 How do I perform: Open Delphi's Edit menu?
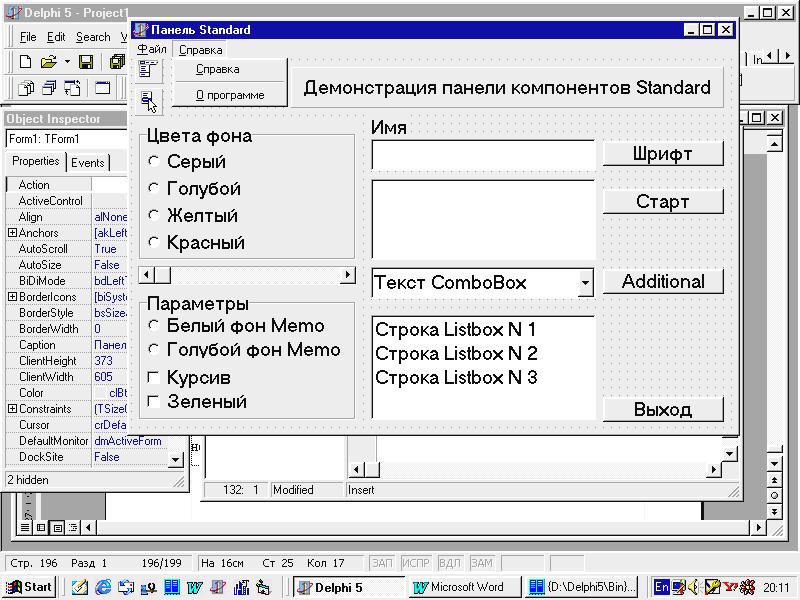tap(56, 37)
